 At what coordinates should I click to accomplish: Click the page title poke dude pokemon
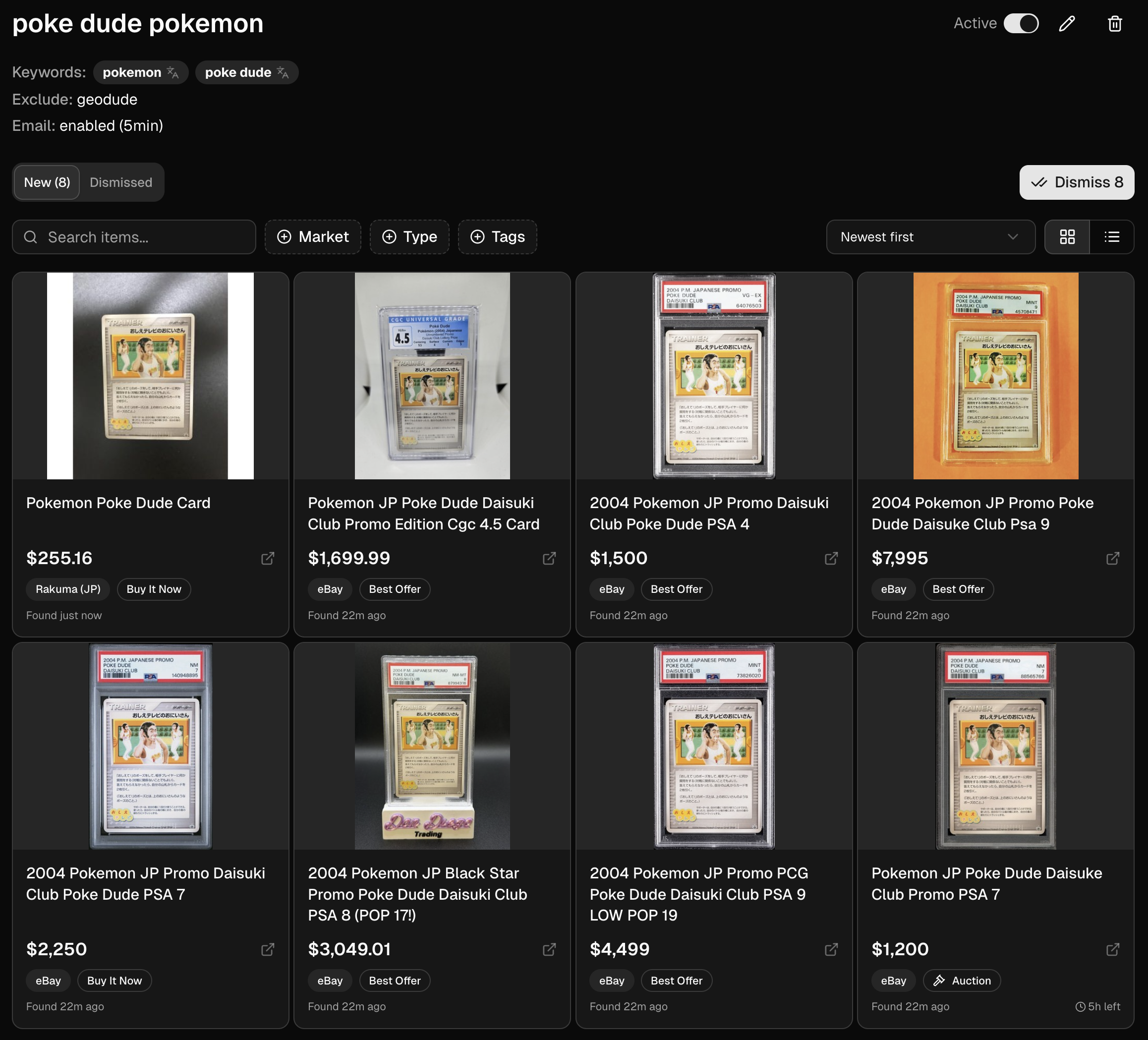point(138,24)
